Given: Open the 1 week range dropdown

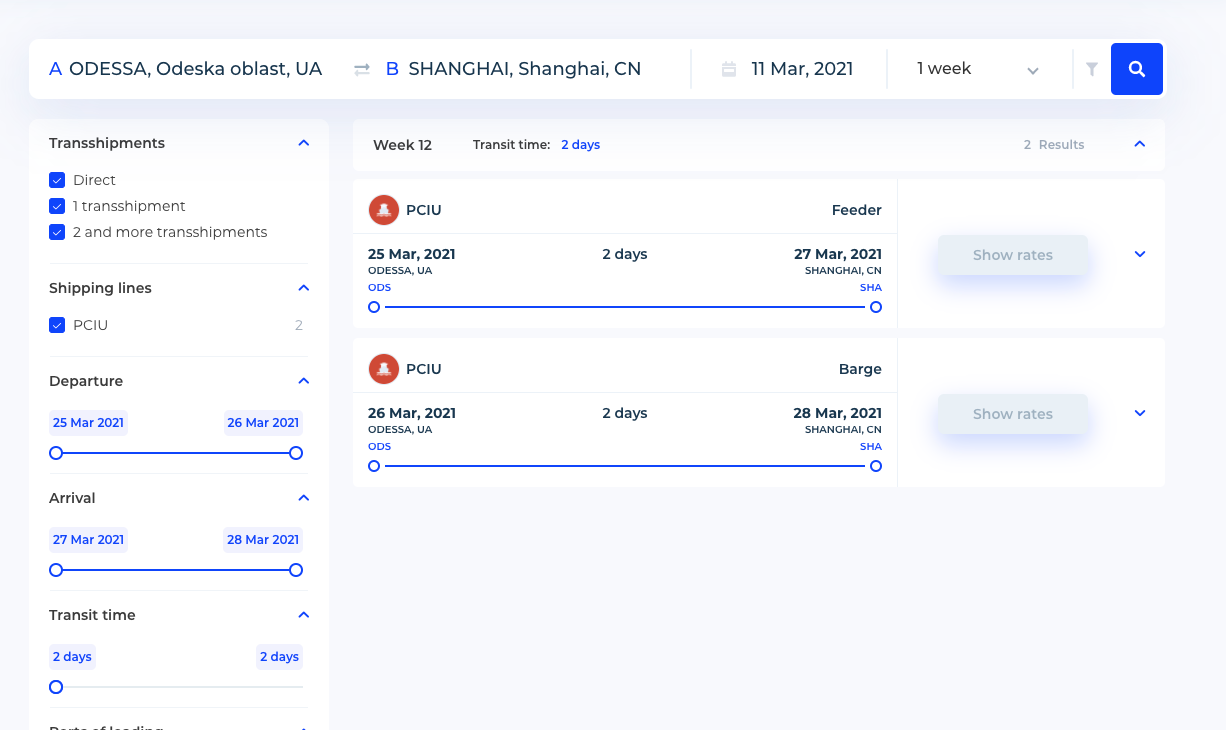Looking at the screenshot, I should [978, 69].
